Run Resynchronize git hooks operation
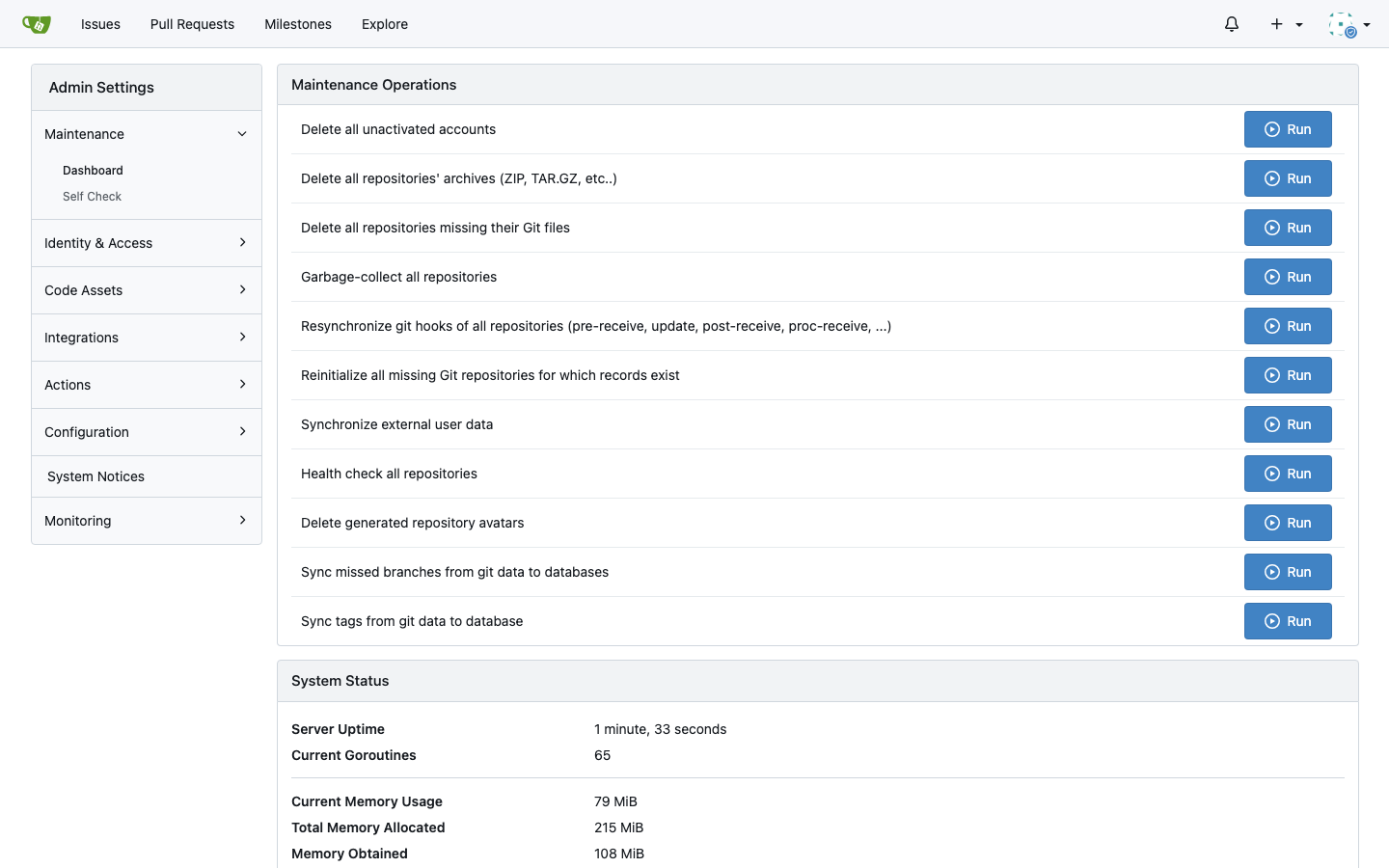 (1288, 326)
